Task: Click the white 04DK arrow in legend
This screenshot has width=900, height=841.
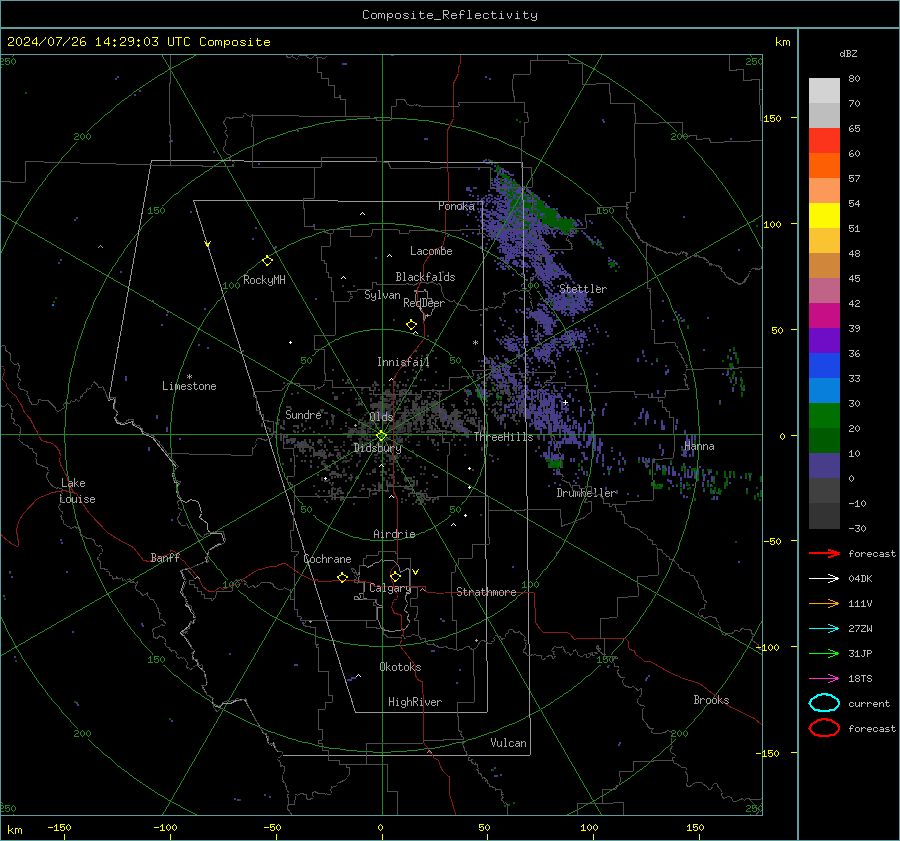Action: [824, 578]
